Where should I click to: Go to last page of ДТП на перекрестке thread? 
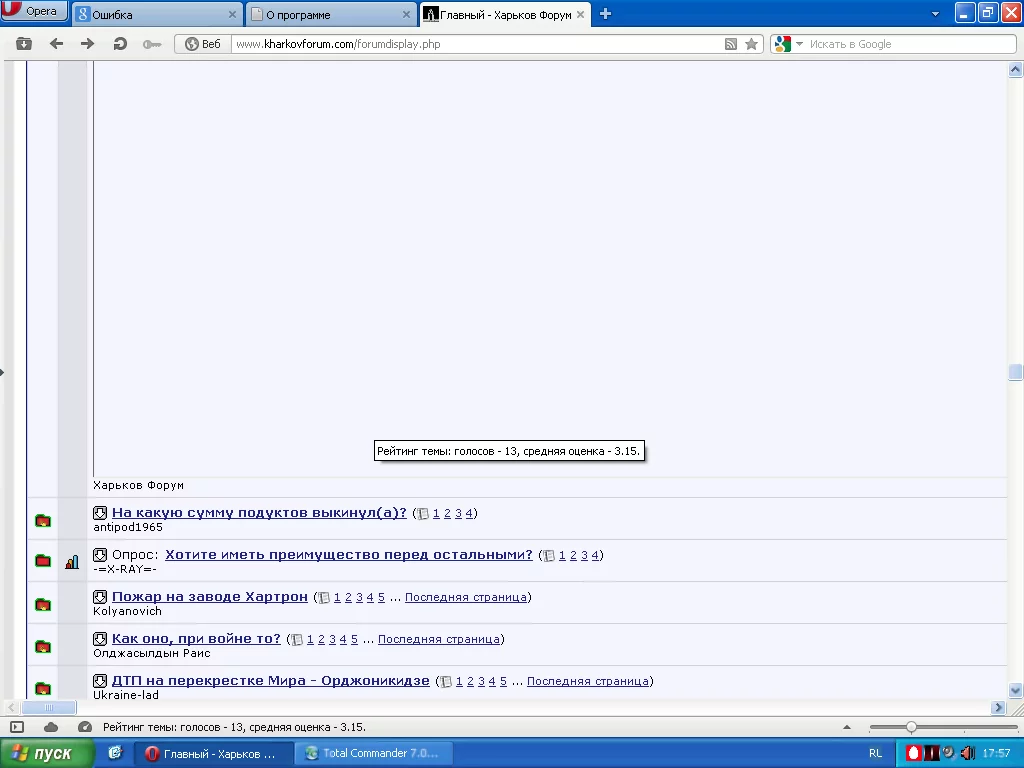click(x=588, y=680)
